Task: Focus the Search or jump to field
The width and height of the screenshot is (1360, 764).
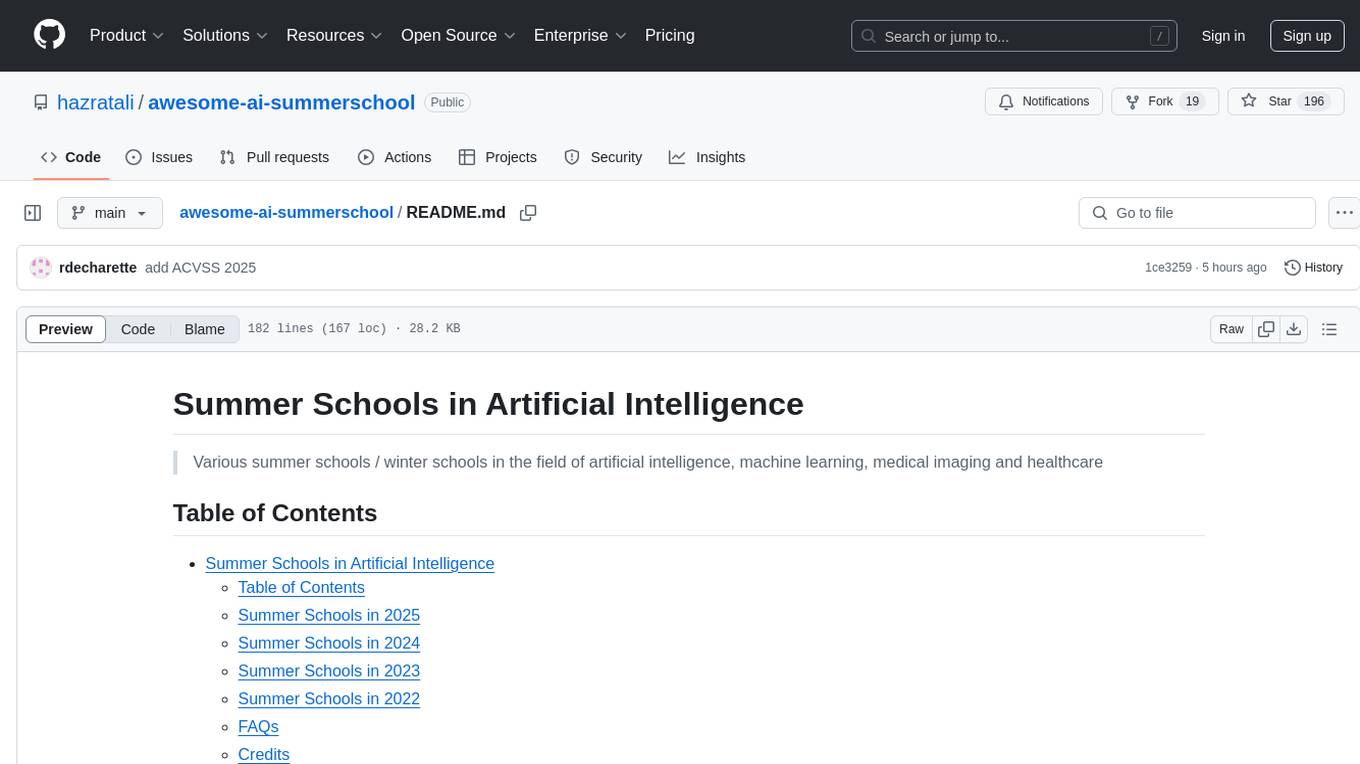Action: [1013, 36]
